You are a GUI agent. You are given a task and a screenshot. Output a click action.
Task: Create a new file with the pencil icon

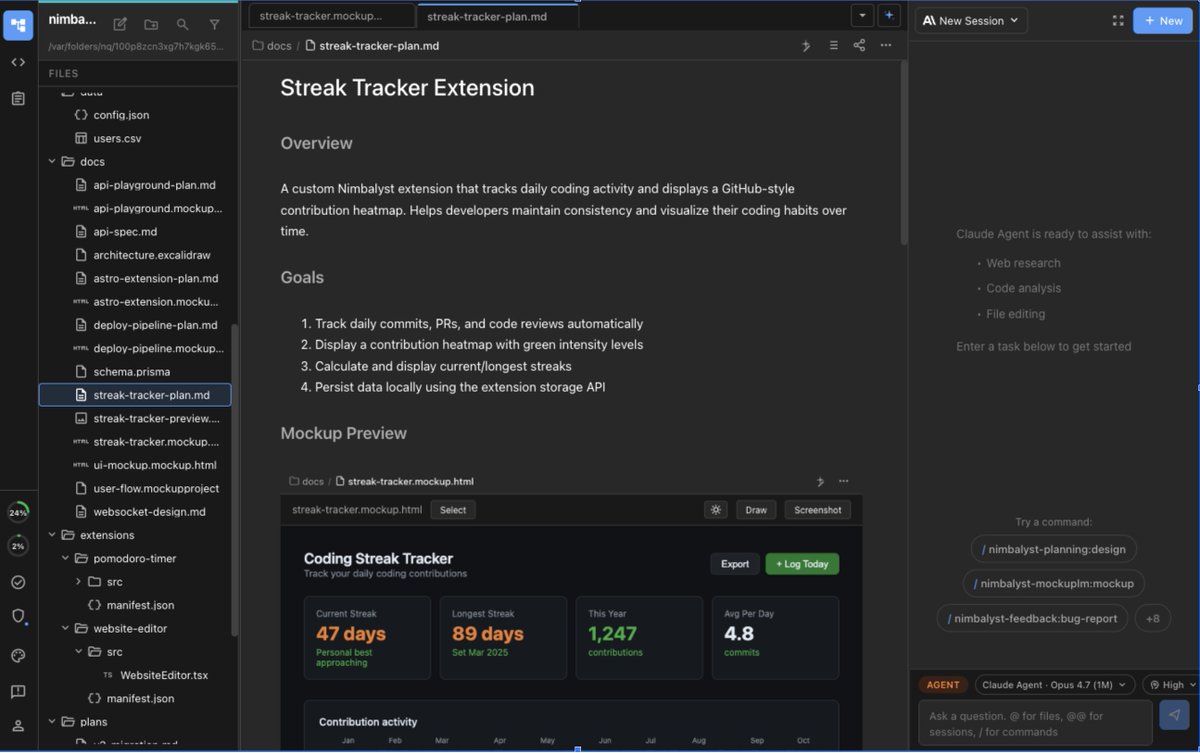(x=120, y=24)
